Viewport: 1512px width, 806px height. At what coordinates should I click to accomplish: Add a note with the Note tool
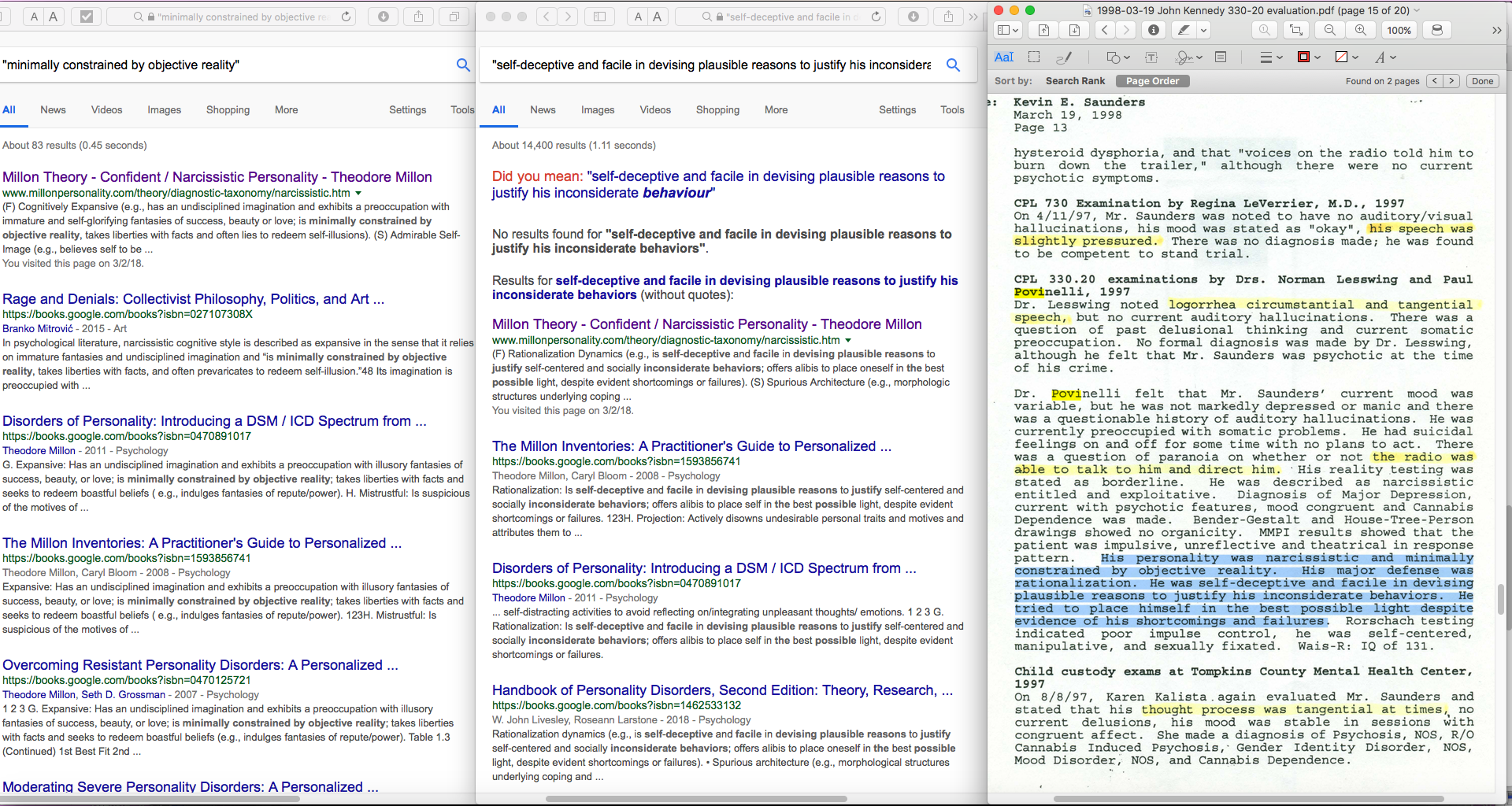(x=1221, y=57)
